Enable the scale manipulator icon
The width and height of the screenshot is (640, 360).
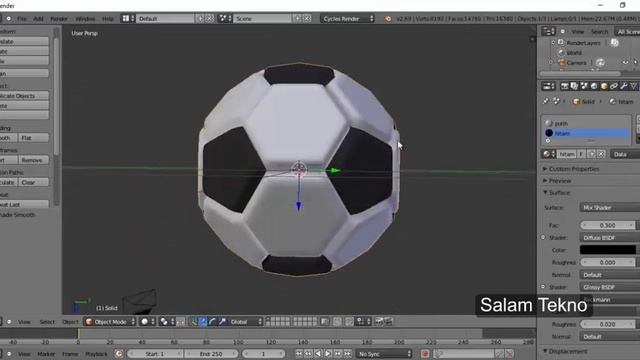pos(222,322)
